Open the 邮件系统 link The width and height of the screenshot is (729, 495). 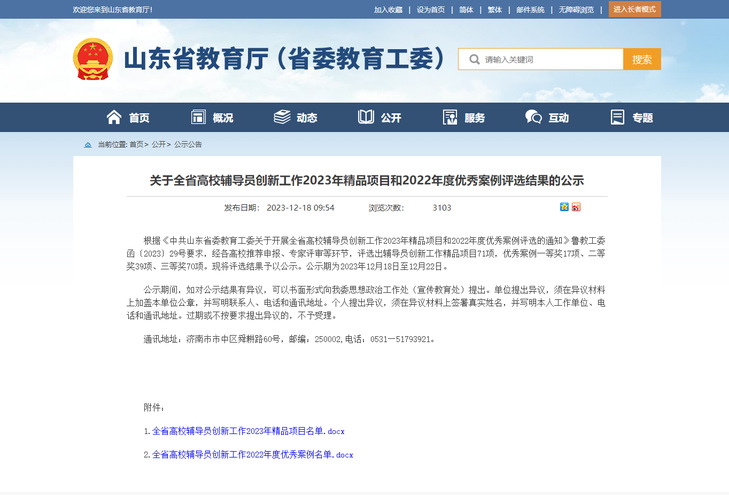coord(530,10)
